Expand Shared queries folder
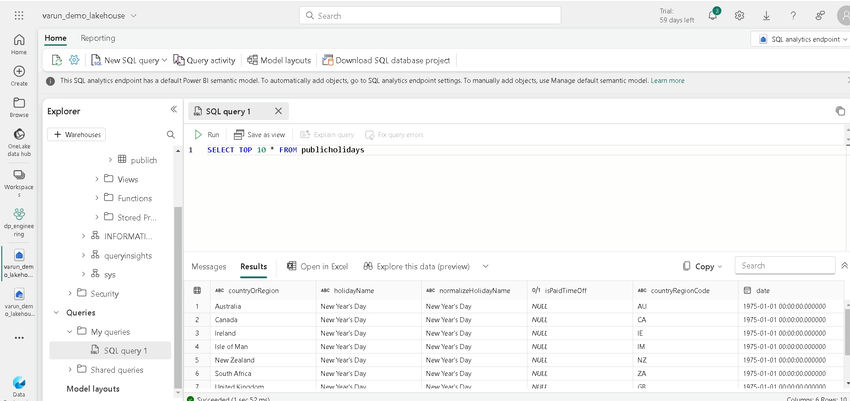This screenshot has width=850, height=401. (70, 370)
